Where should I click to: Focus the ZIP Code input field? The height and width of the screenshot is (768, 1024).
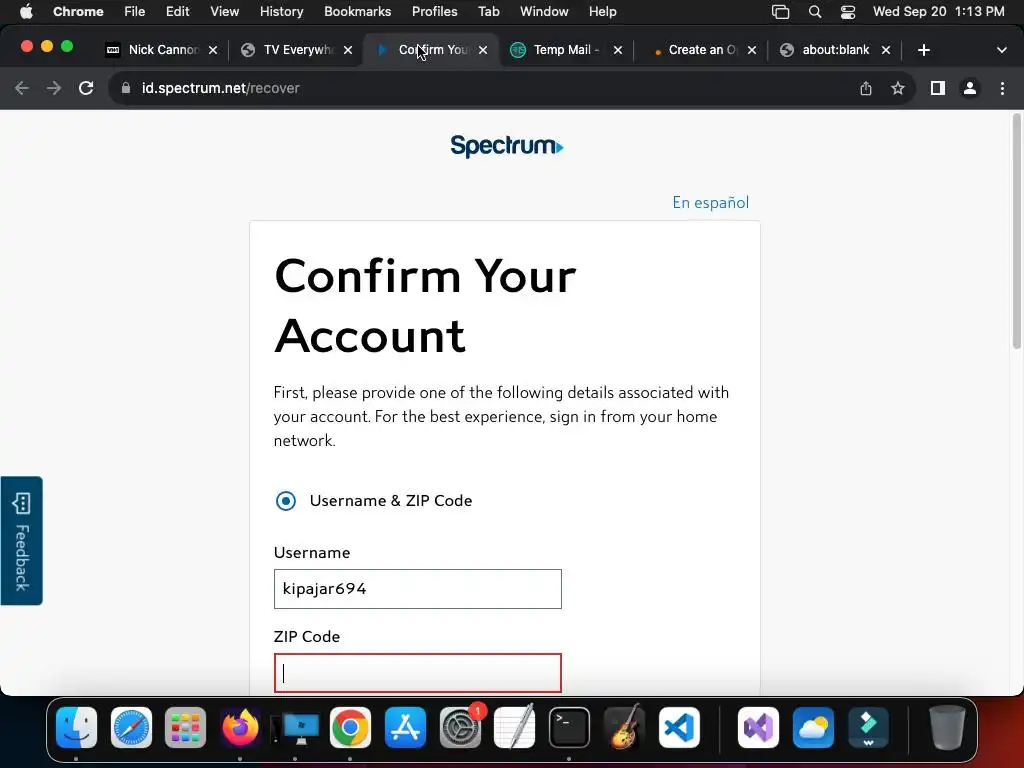[417, 673]
